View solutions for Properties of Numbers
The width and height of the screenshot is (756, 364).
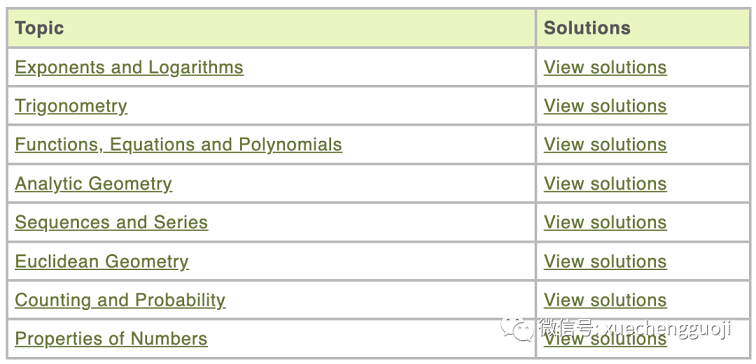tap(605, 339)
